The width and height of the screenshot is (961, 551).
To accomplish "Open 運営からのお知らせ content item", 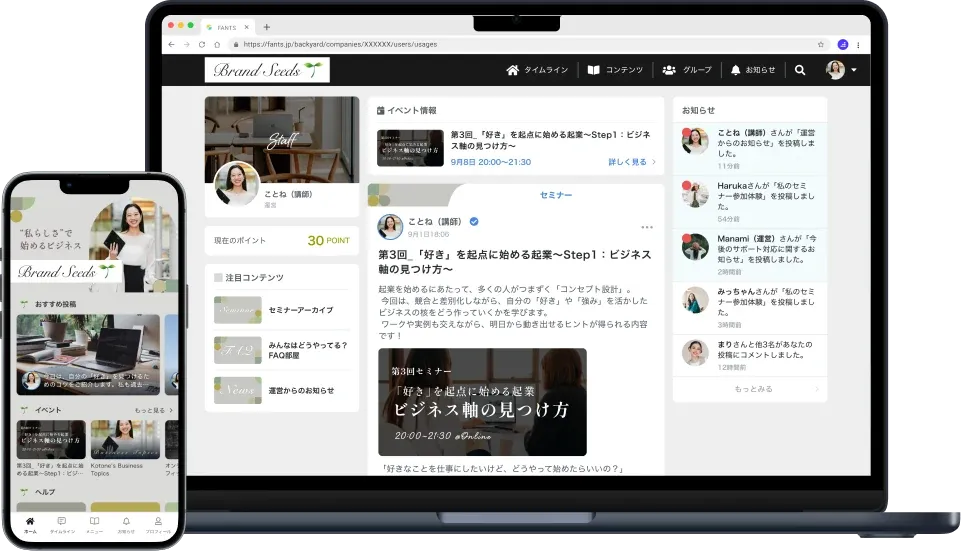I will click(x=282, y=390).
